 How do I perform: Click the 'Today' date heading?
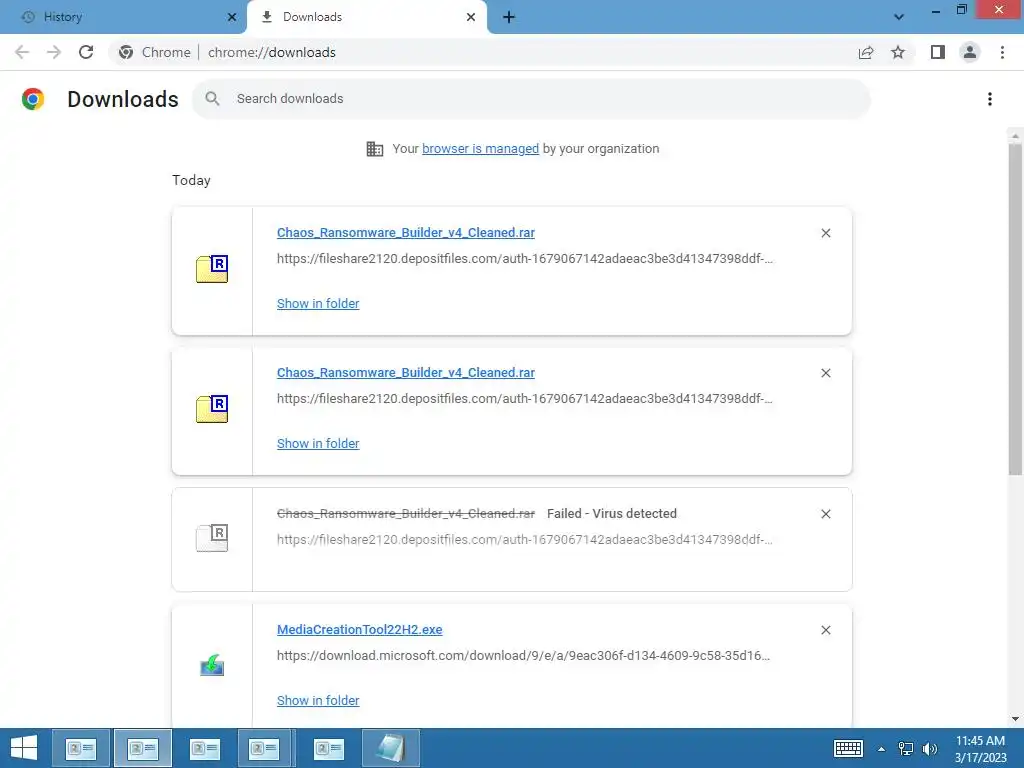click(191, 180)
